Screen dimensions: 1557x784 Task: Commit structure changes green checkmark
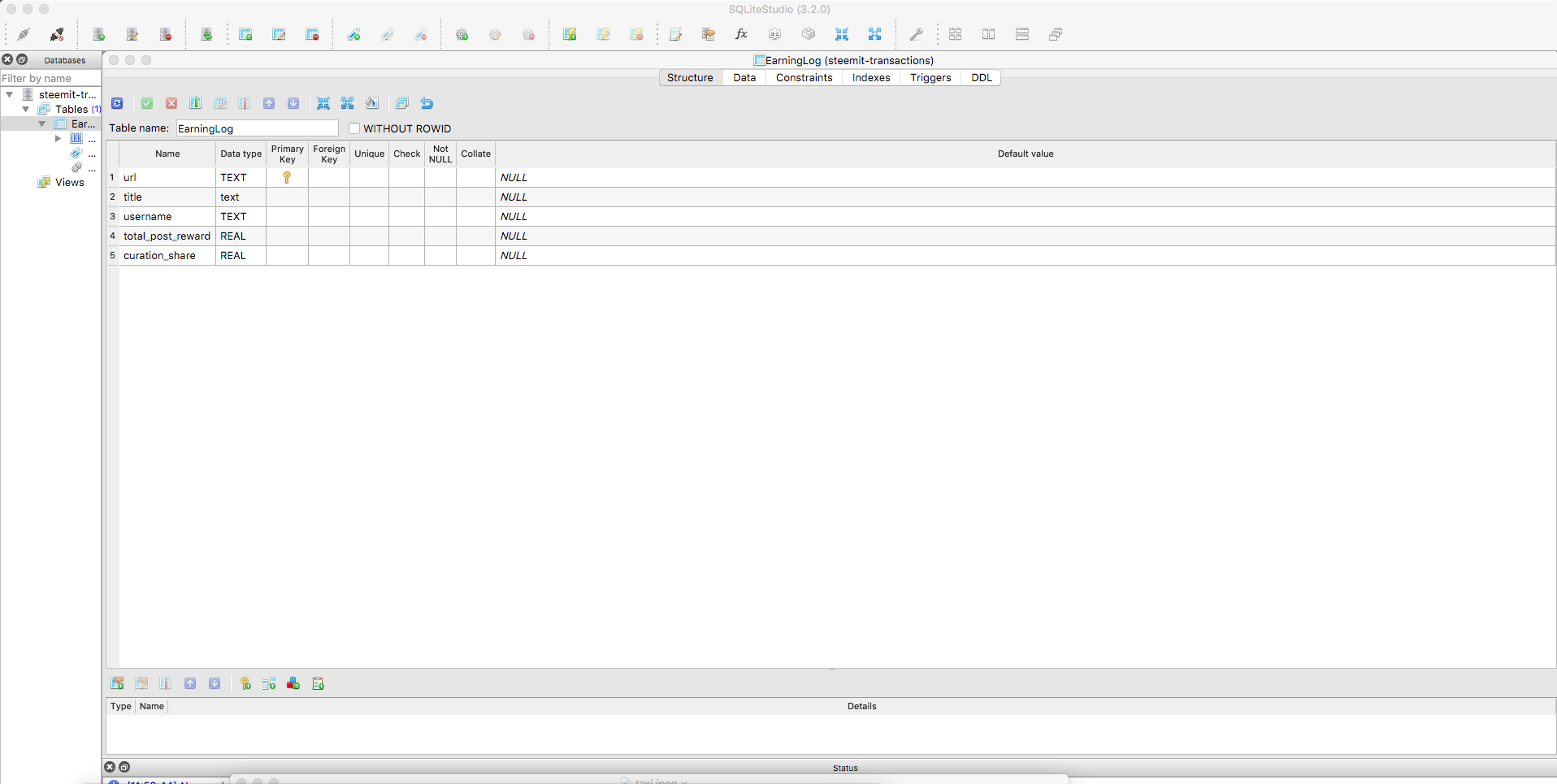click(147, 103)
